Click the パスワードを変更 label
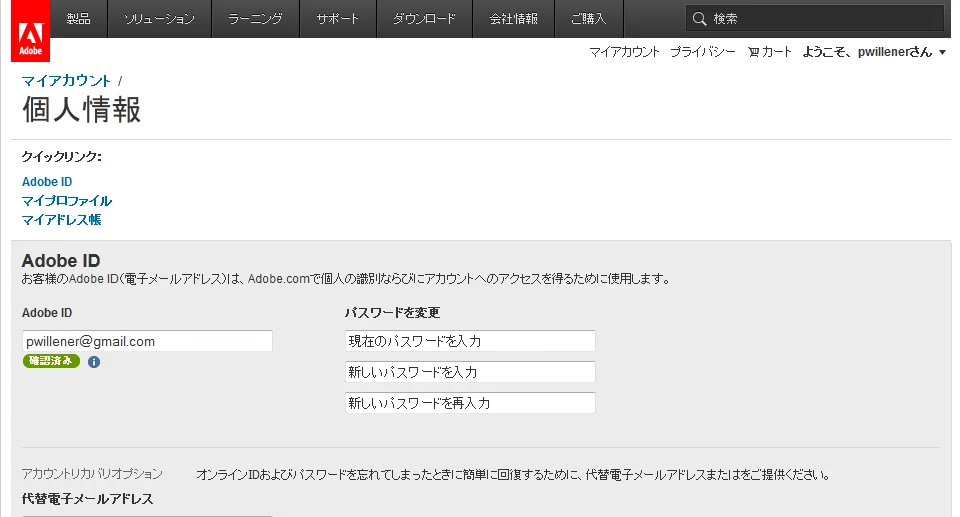The image size is (960, 517). pos(392,313)
